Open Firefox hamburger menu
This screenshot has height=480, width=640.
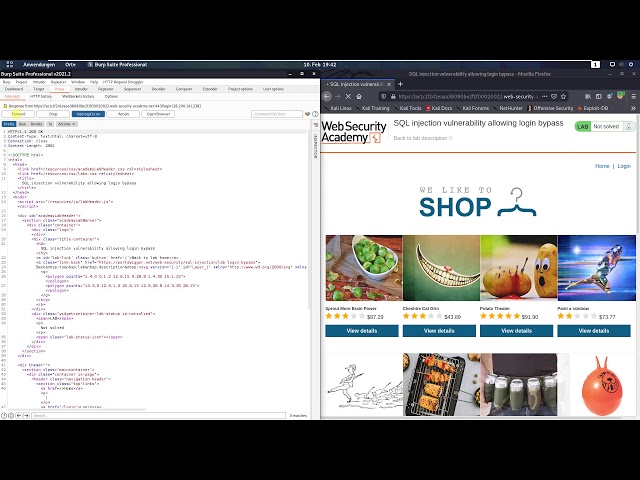coord(633,97)
